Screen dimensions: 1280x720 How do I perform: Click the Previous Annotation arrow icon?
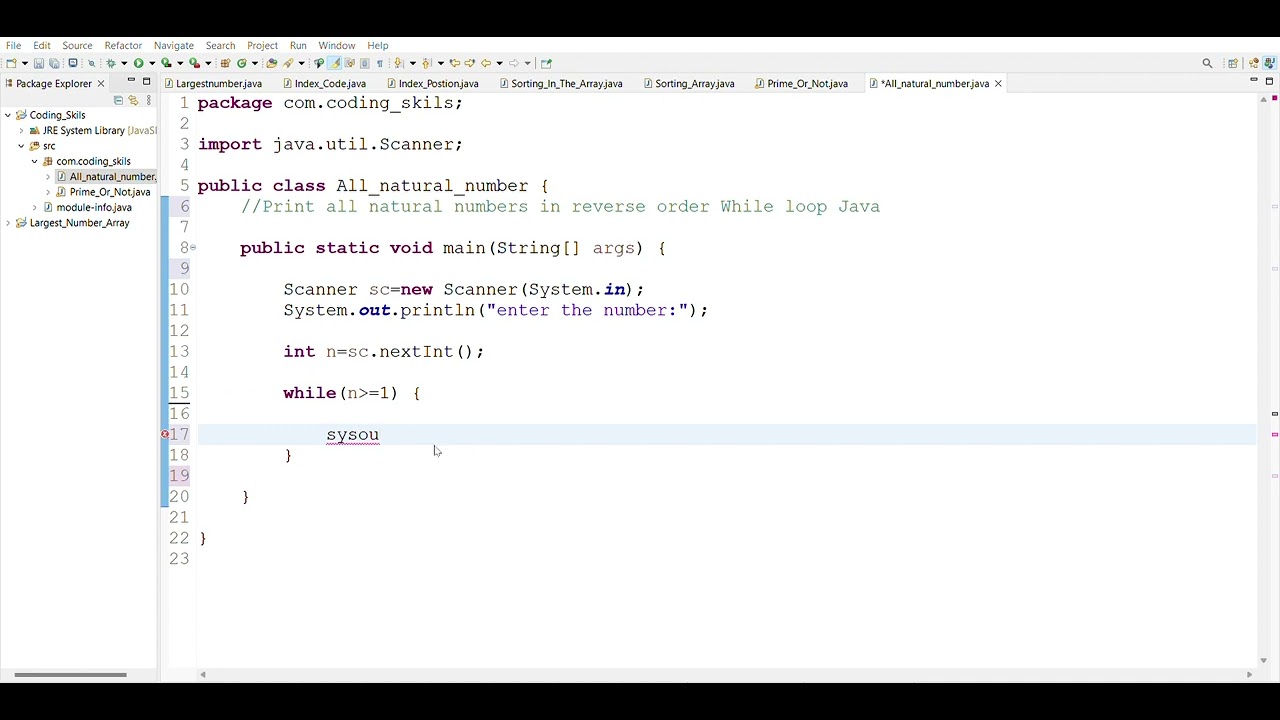pyautogui.click(x=426, y=63)
